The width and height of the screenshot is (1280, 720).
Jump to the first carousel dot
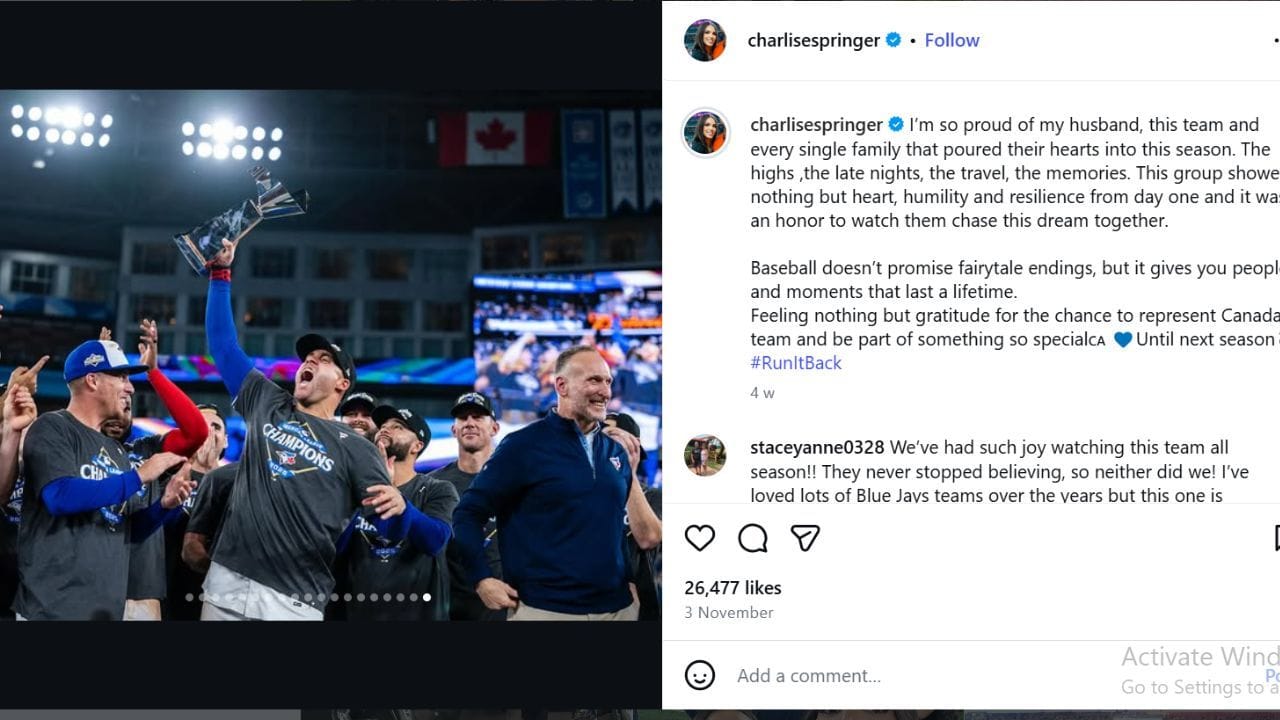tap(190, 597)
